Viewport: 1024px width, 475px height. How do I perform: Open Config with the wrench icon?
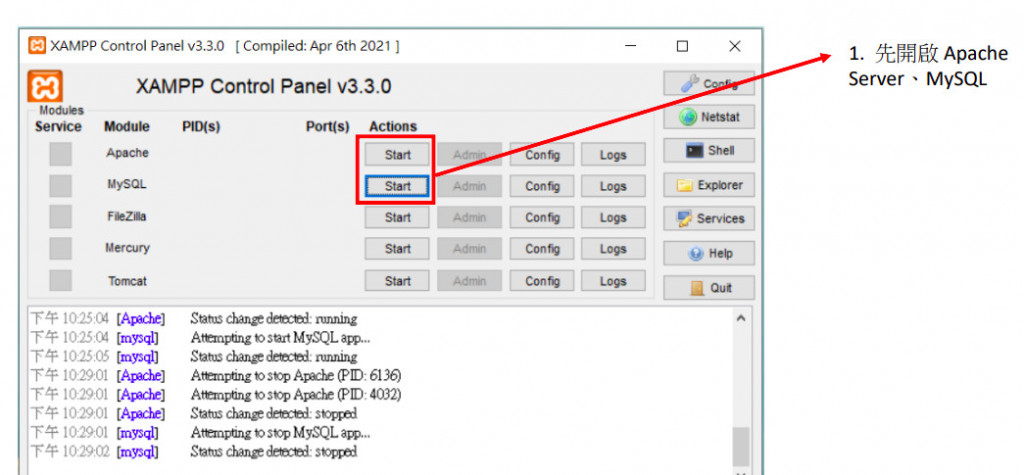click(709, 83)
